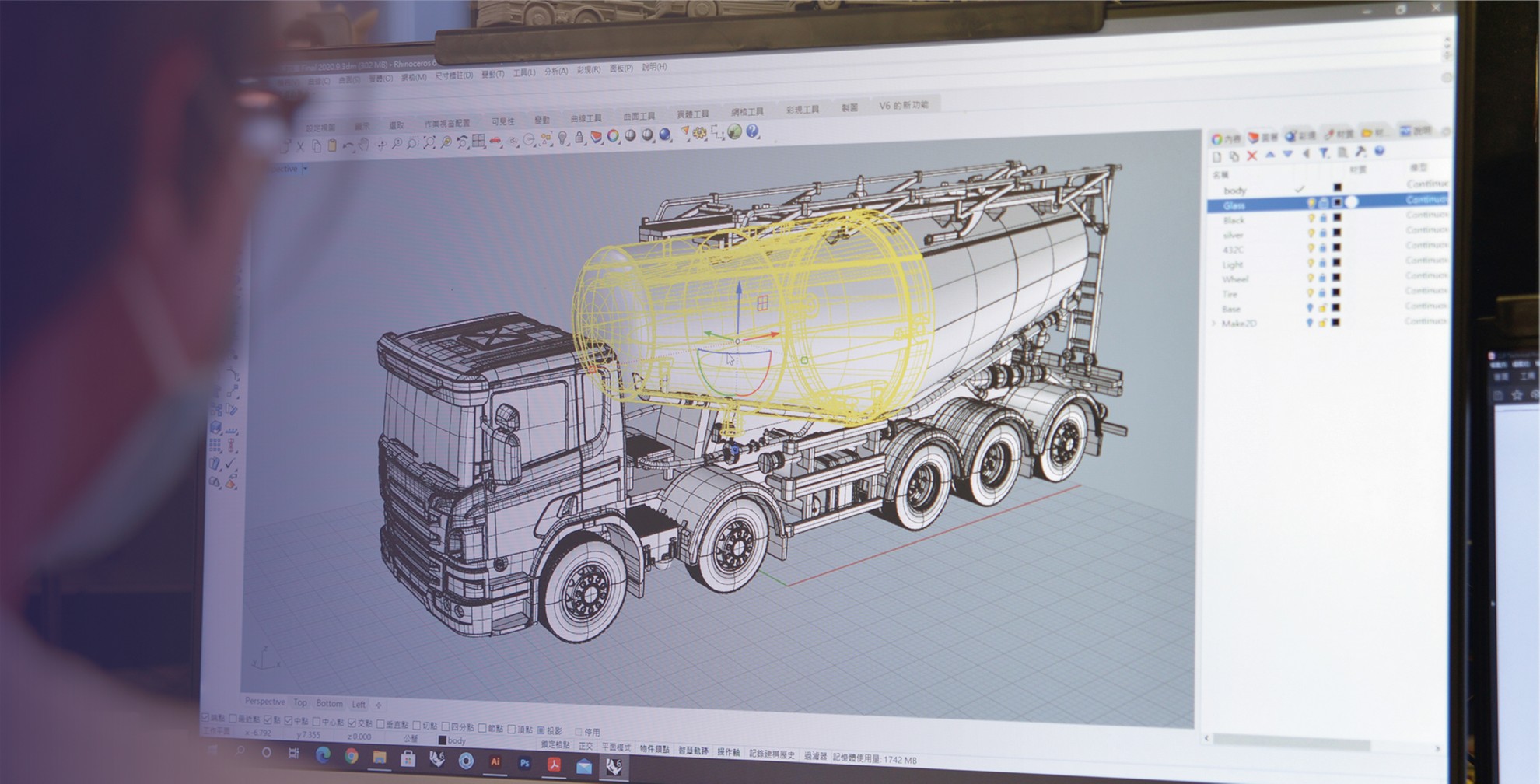This screenshot has height=784, width=1540.
Task: Enable the 垂直點 osnap checkbox
Action: [x=381, y=724]
